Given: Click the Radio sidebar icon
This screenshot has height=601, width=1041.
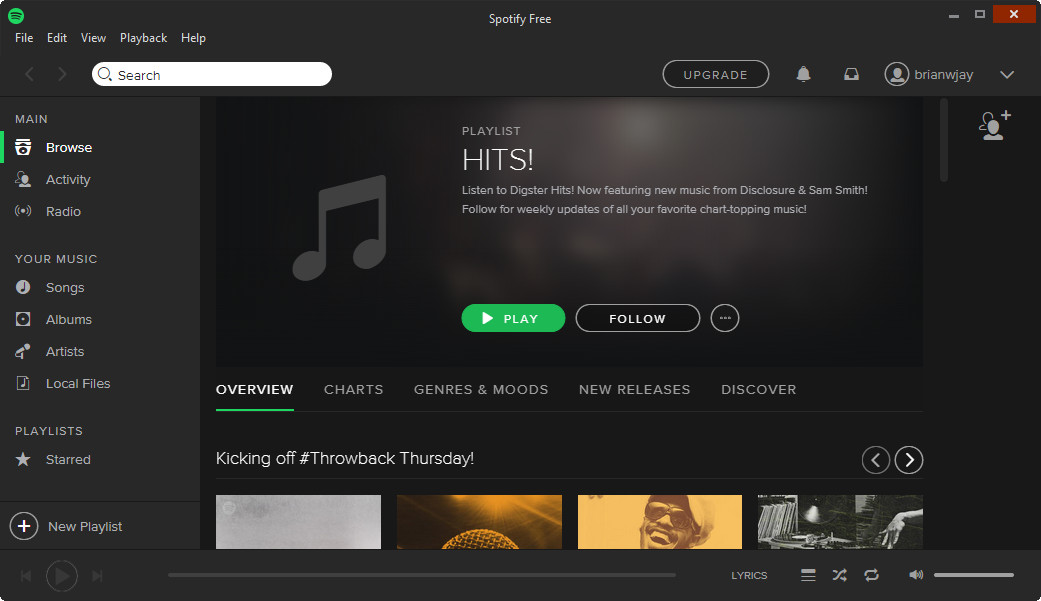Looking at the screenshot, I should pyautogui.click(x=23, y=211).
